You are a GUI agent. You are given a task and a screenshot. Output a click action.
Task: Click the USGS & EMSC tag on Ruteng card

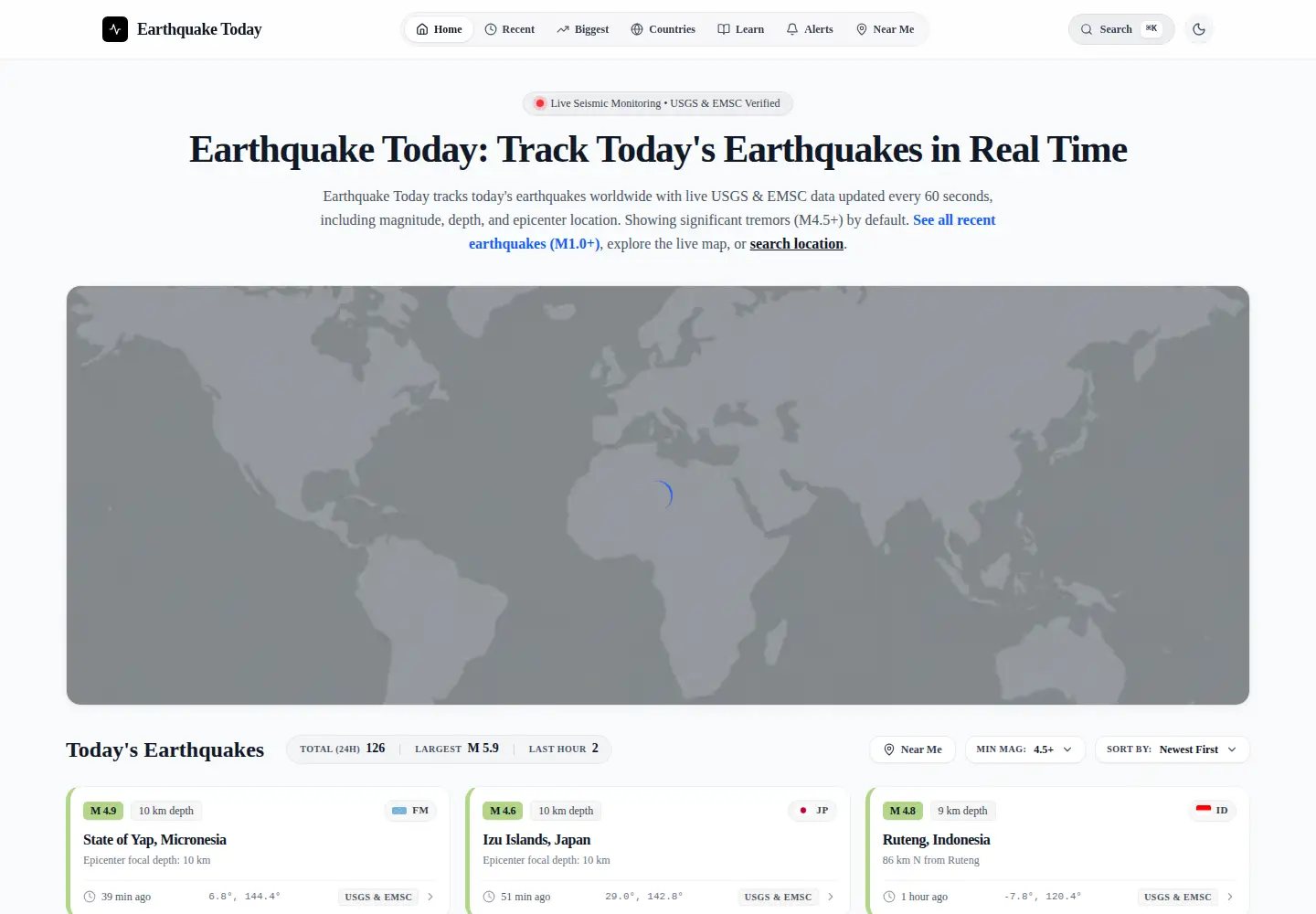1178,897
